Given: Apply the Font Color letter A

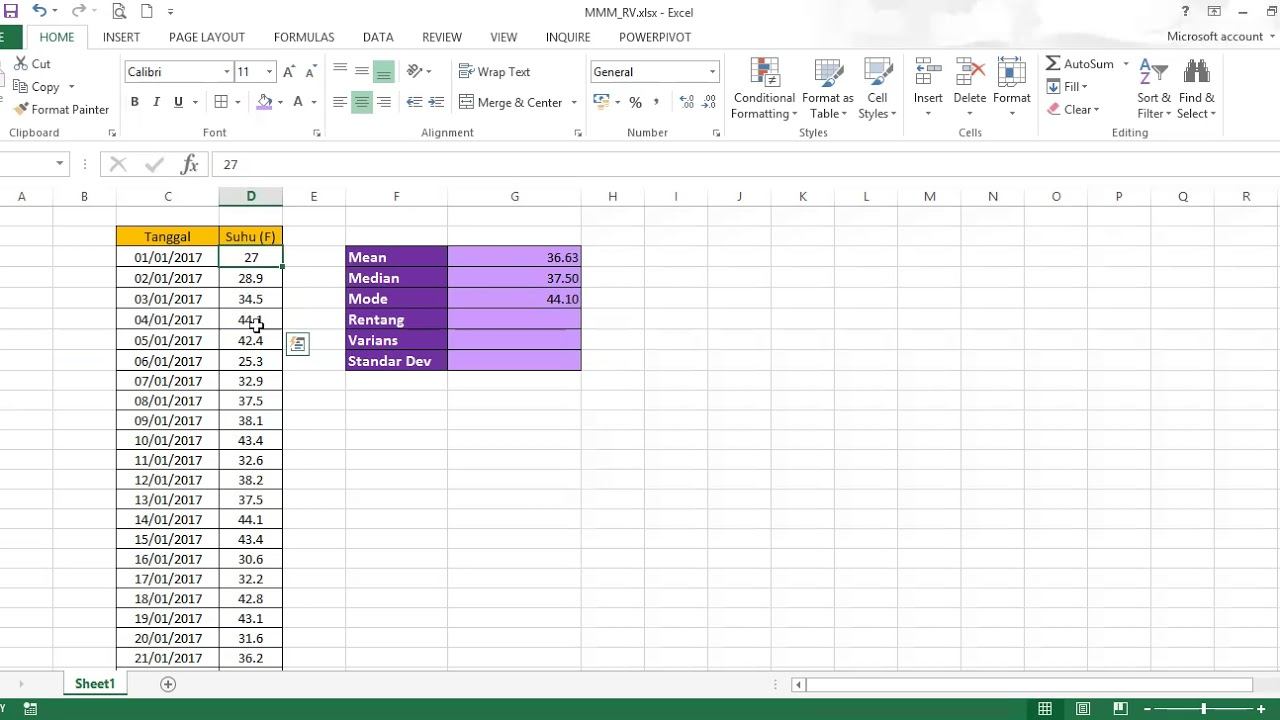Looking at the screenshot, I should 298,102.
